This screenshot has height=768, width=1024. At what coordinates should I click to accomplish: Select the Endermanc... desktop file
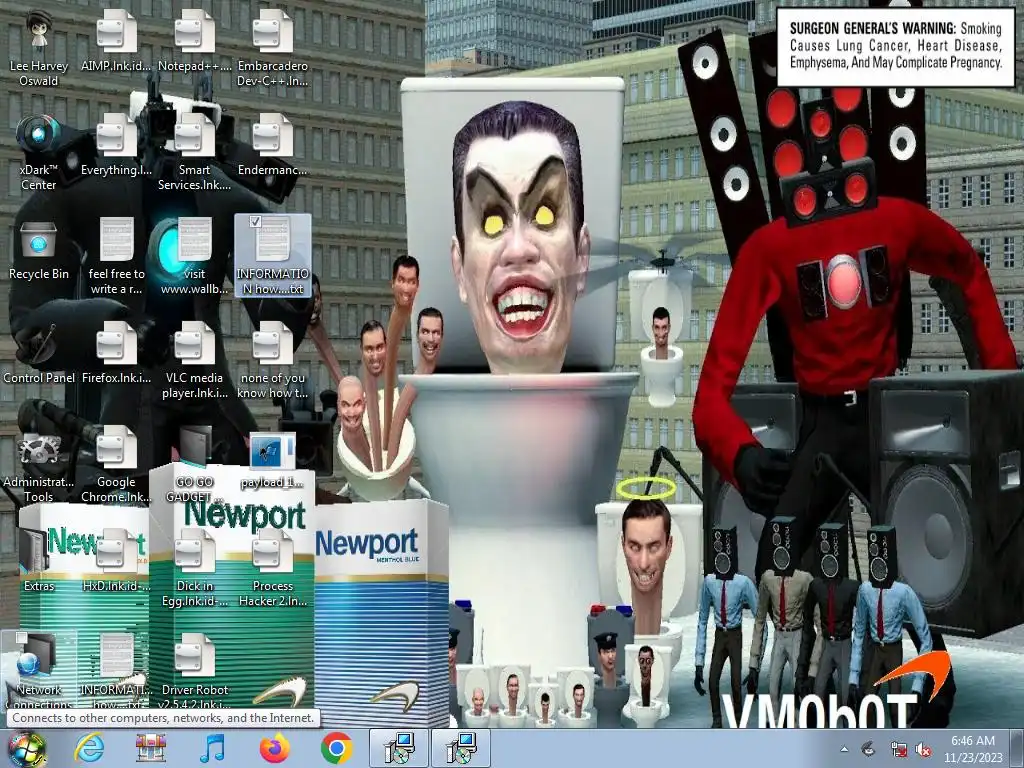click(272, 145)
